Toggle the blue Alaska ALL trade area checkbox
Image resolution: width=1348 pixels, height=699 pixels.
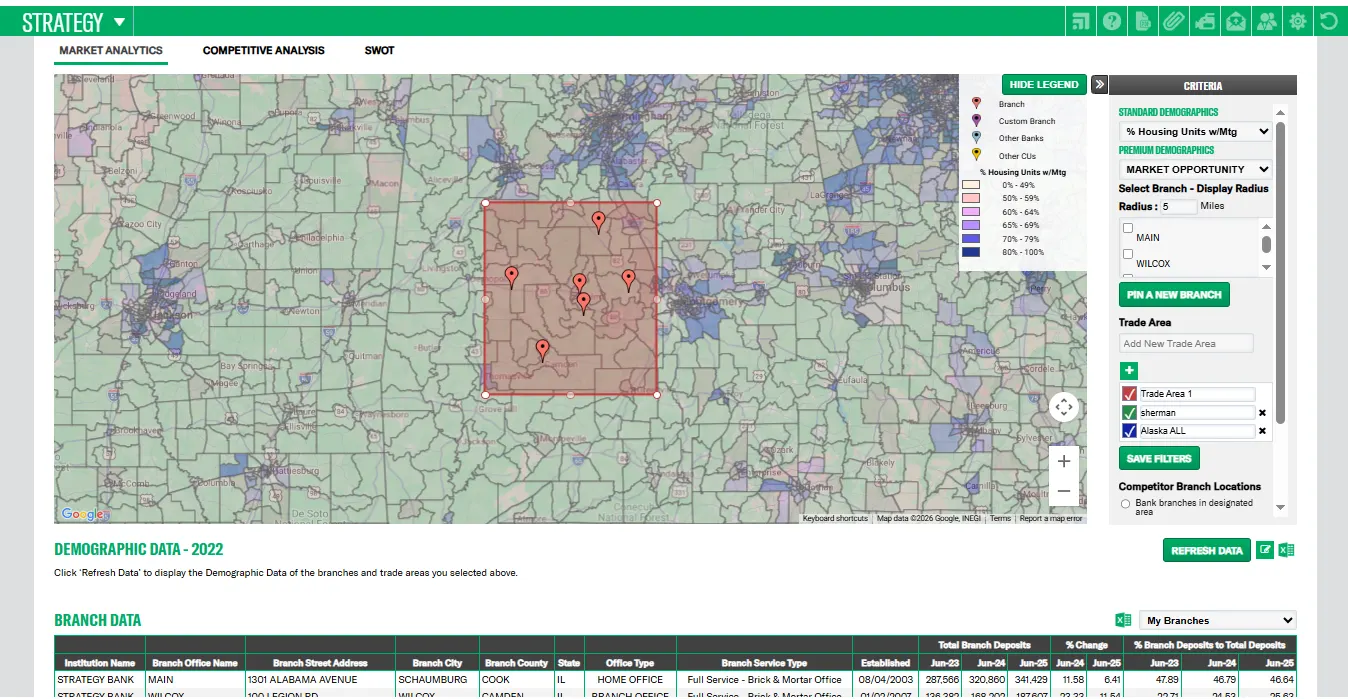click(1129, 432)
